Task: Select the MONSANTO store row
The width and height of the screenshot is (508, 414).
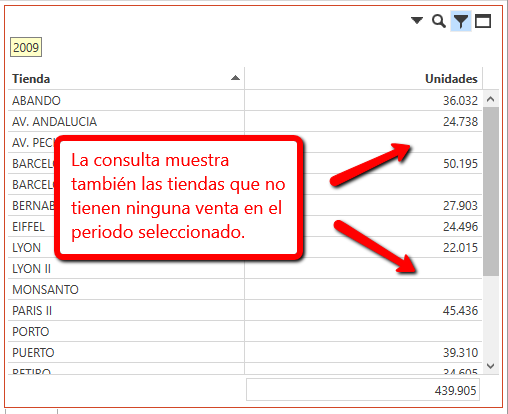Action: [245, 289]
